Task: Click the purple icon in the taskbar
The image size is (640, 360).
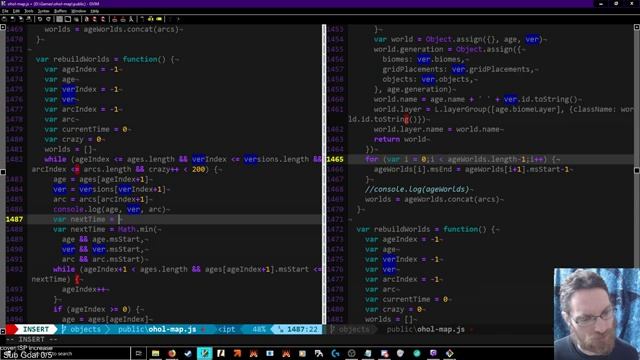Action: pos(433,353)
